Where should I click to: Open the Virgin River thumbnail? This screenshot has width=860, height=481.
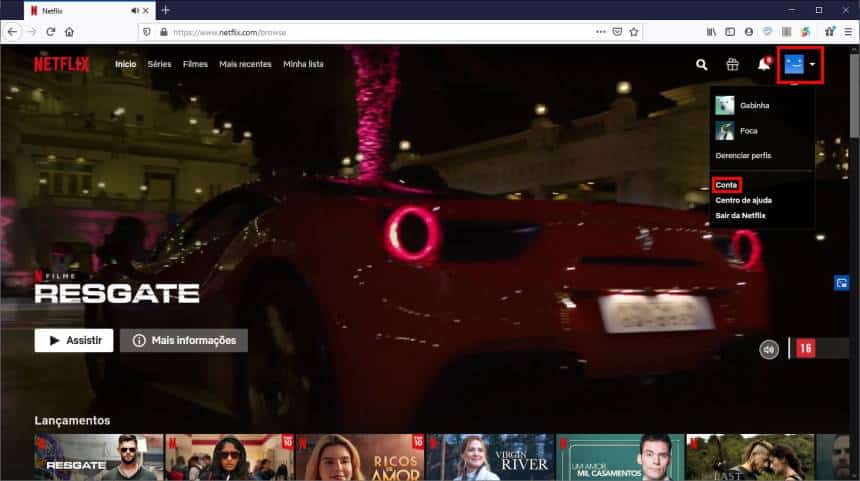(490, 457)
